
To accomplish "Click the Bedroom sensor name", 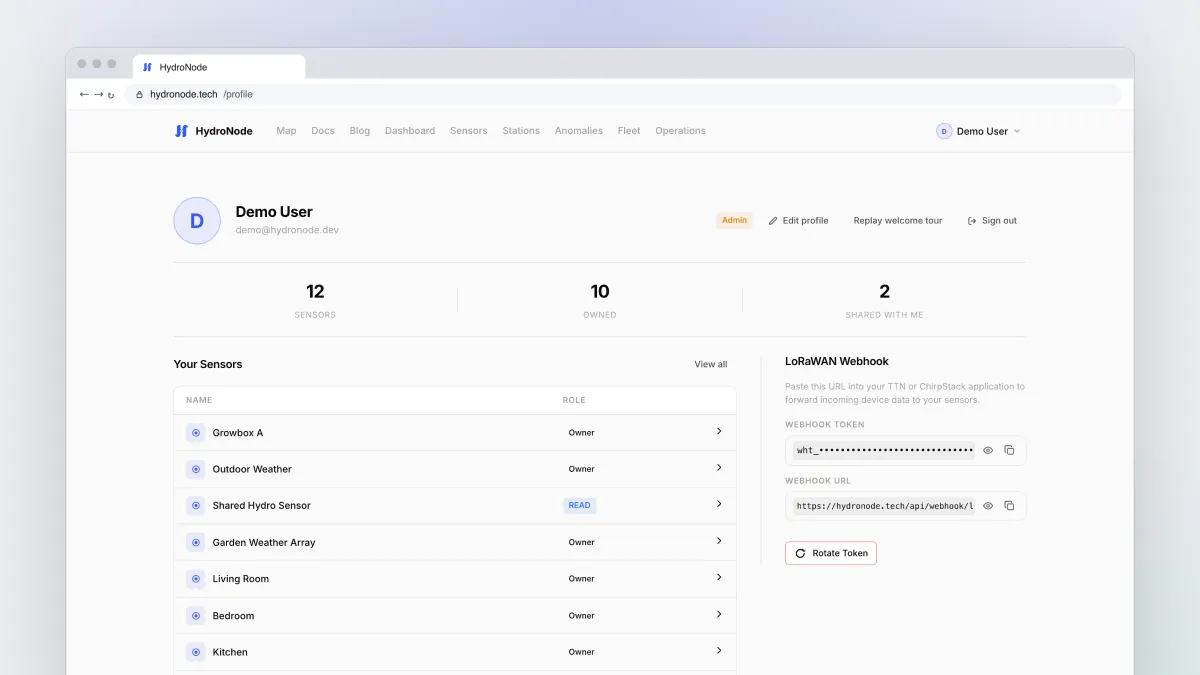I will [233, 616].
